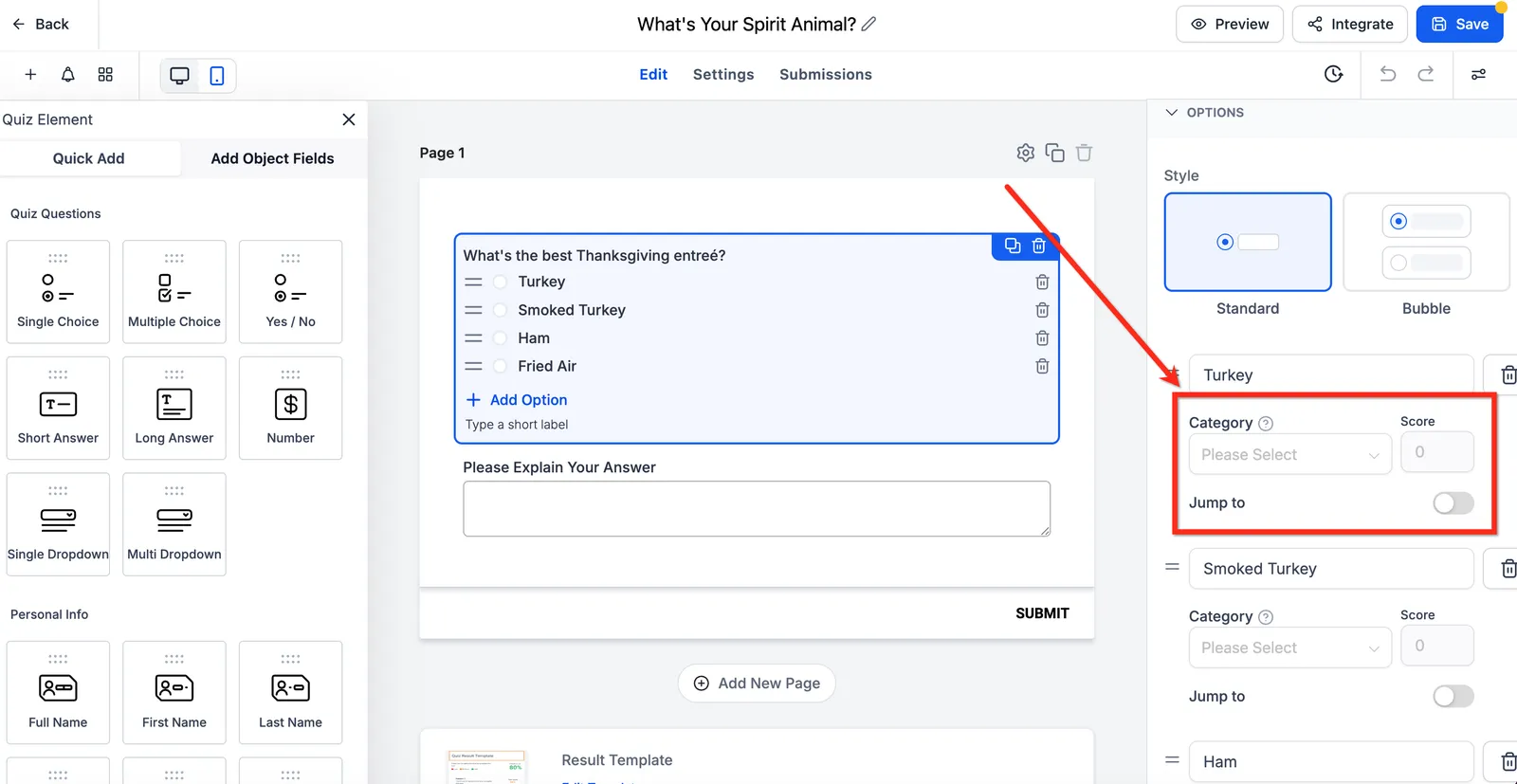
Task: Toggle Jump to for Turkey
Action: click(1453, 503)
